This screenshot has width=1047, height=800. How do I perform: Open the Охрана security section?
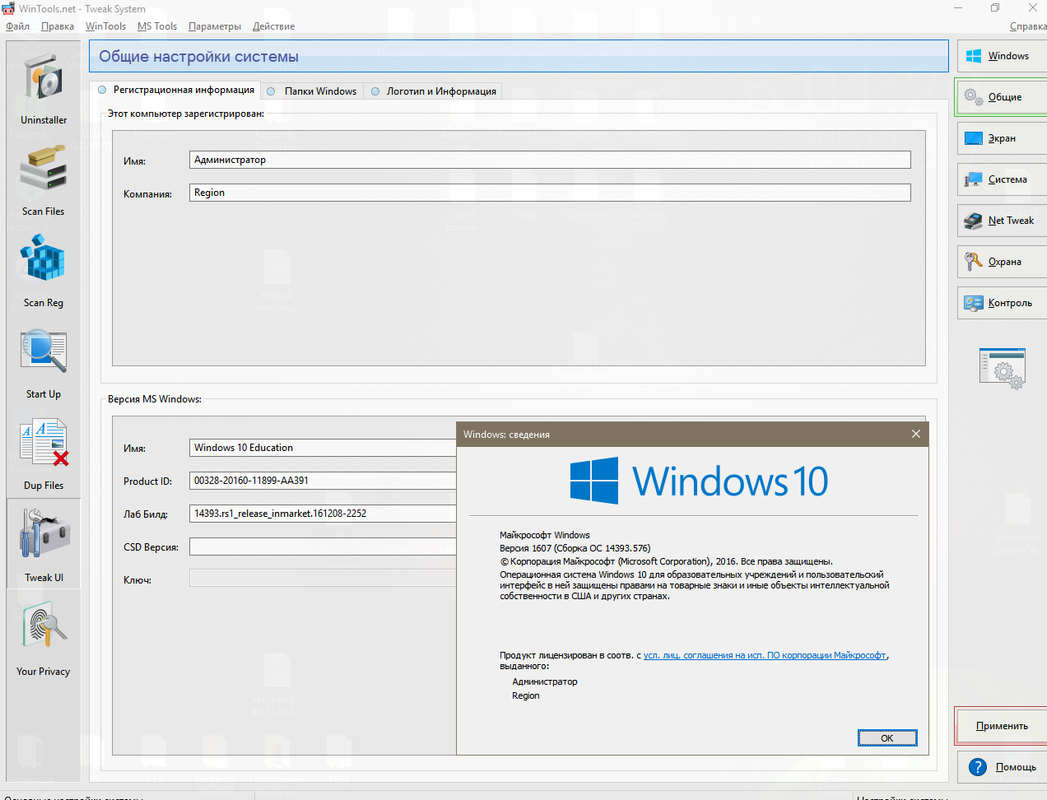pos(1002,262)
